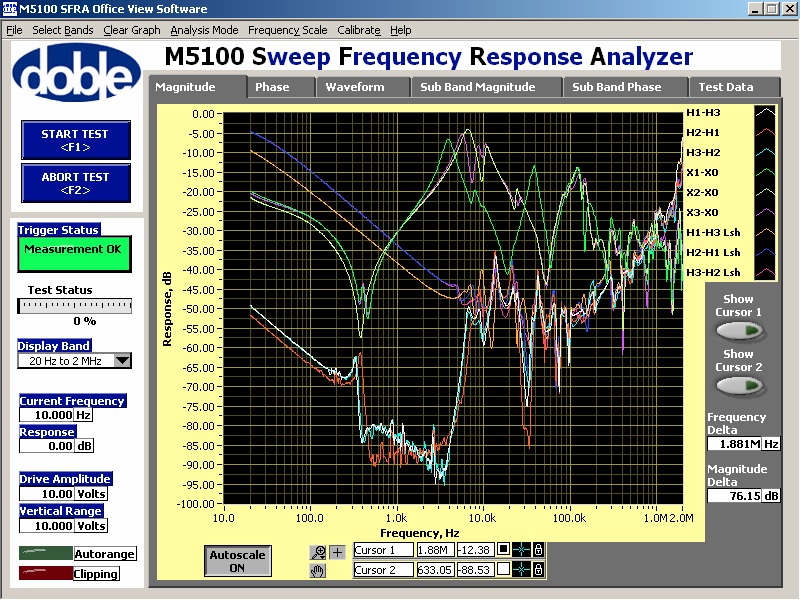
Task: Open the Select Bands menu
Action: pyautogui.click(x=63, y=30)
